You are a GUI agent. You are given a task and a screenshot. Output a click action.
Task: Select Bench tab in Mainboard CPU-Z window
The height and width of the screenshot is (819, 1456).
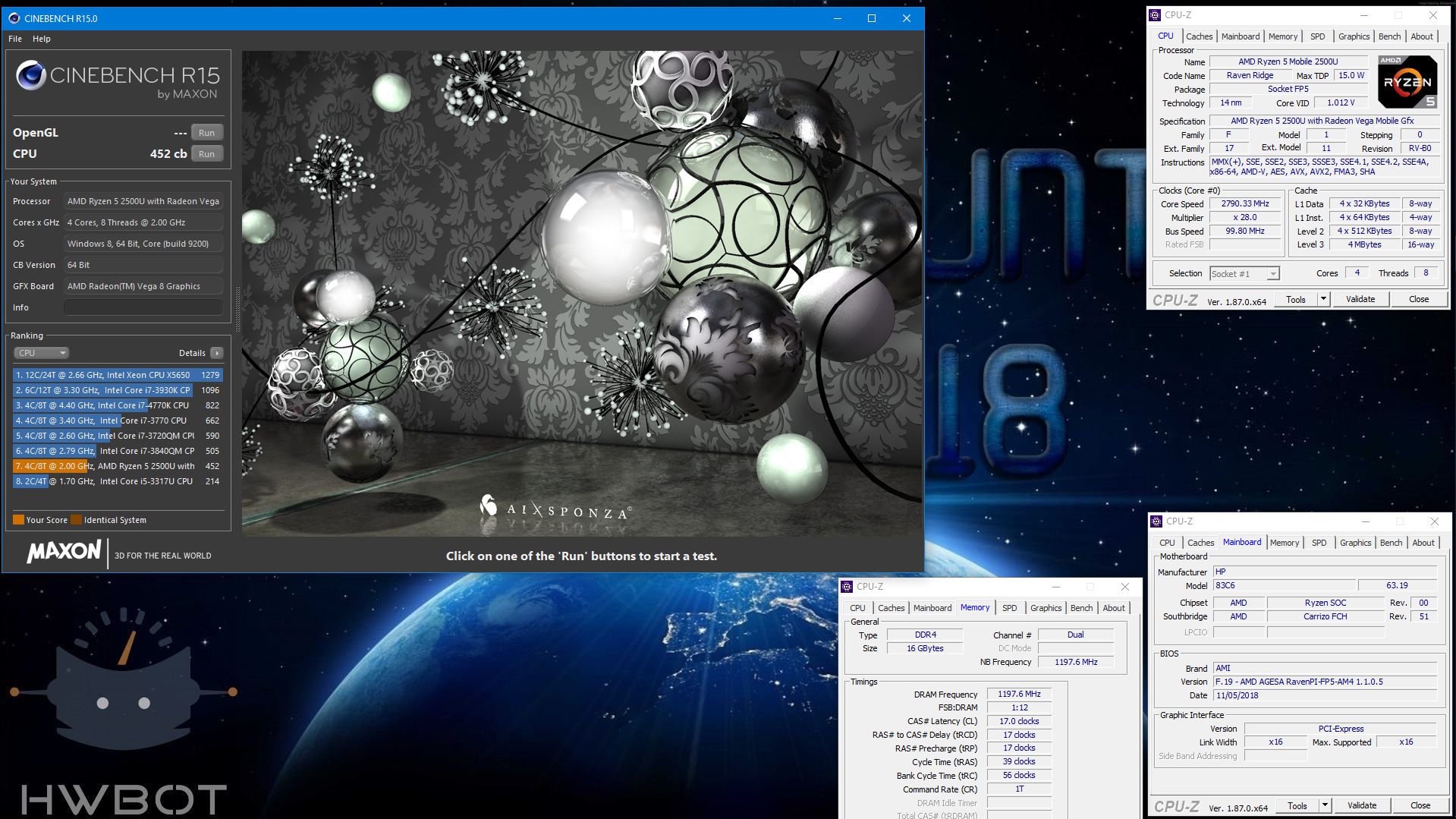tap(1392, 543)
